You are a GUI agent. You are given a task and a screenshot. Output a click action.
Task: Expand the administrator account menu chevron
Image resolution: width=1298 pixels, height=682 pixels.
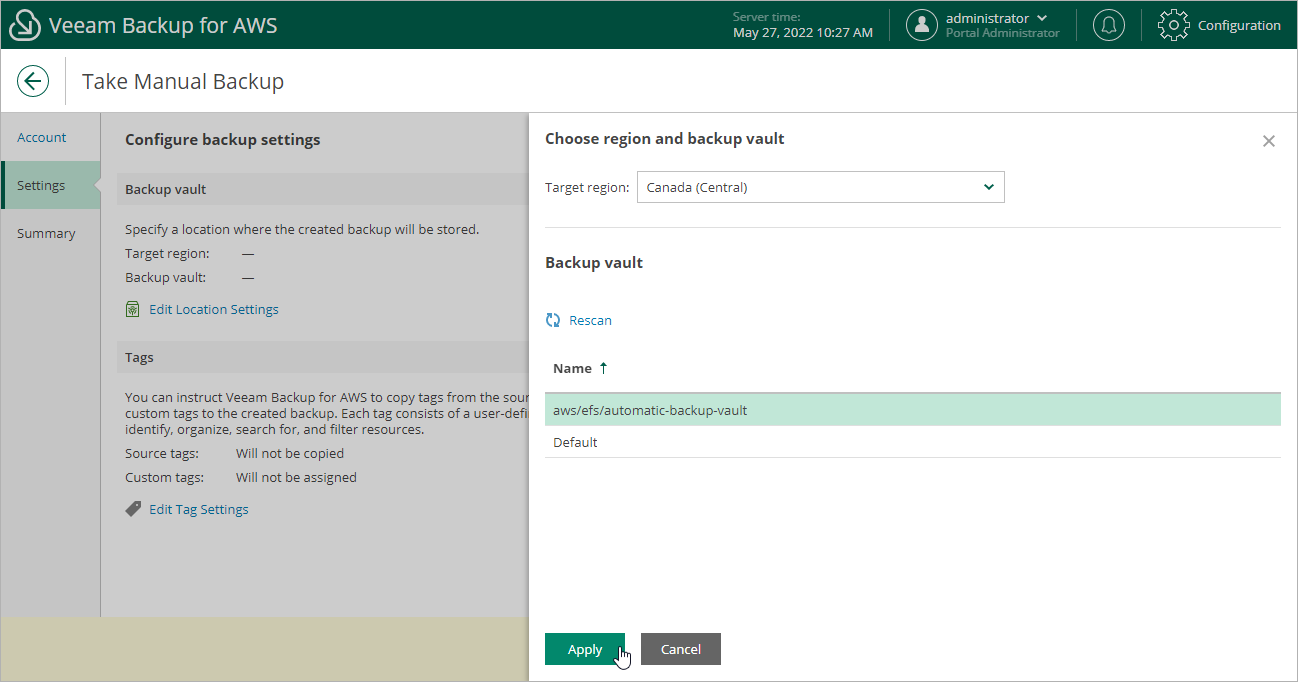(1043, 18)
